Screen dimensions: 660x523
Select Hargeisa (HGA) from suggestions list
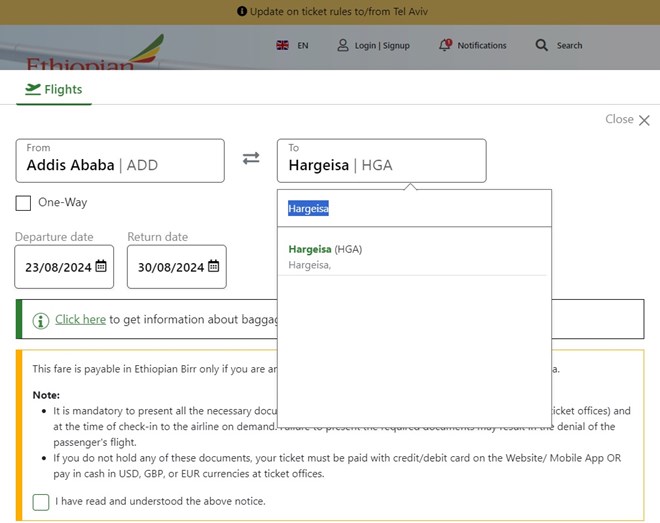[325, 249]
